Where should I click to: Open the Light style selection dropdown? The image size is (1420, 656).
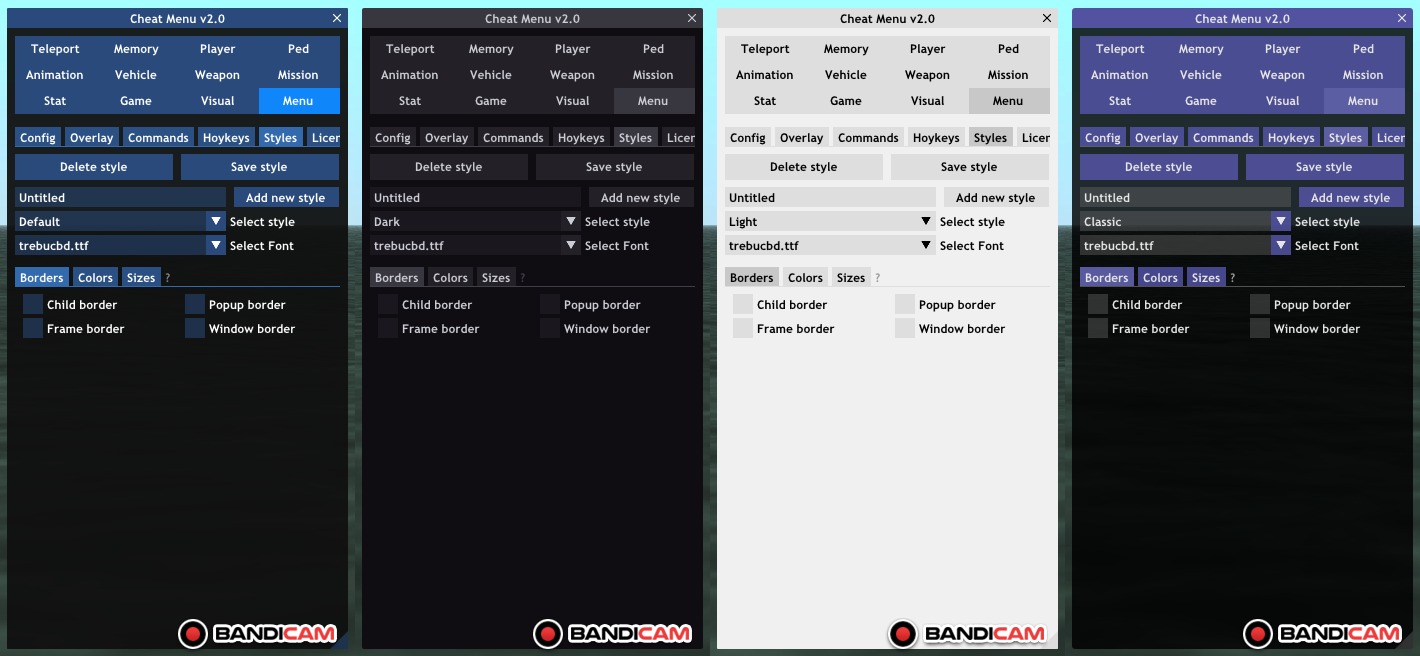[830, 221]
